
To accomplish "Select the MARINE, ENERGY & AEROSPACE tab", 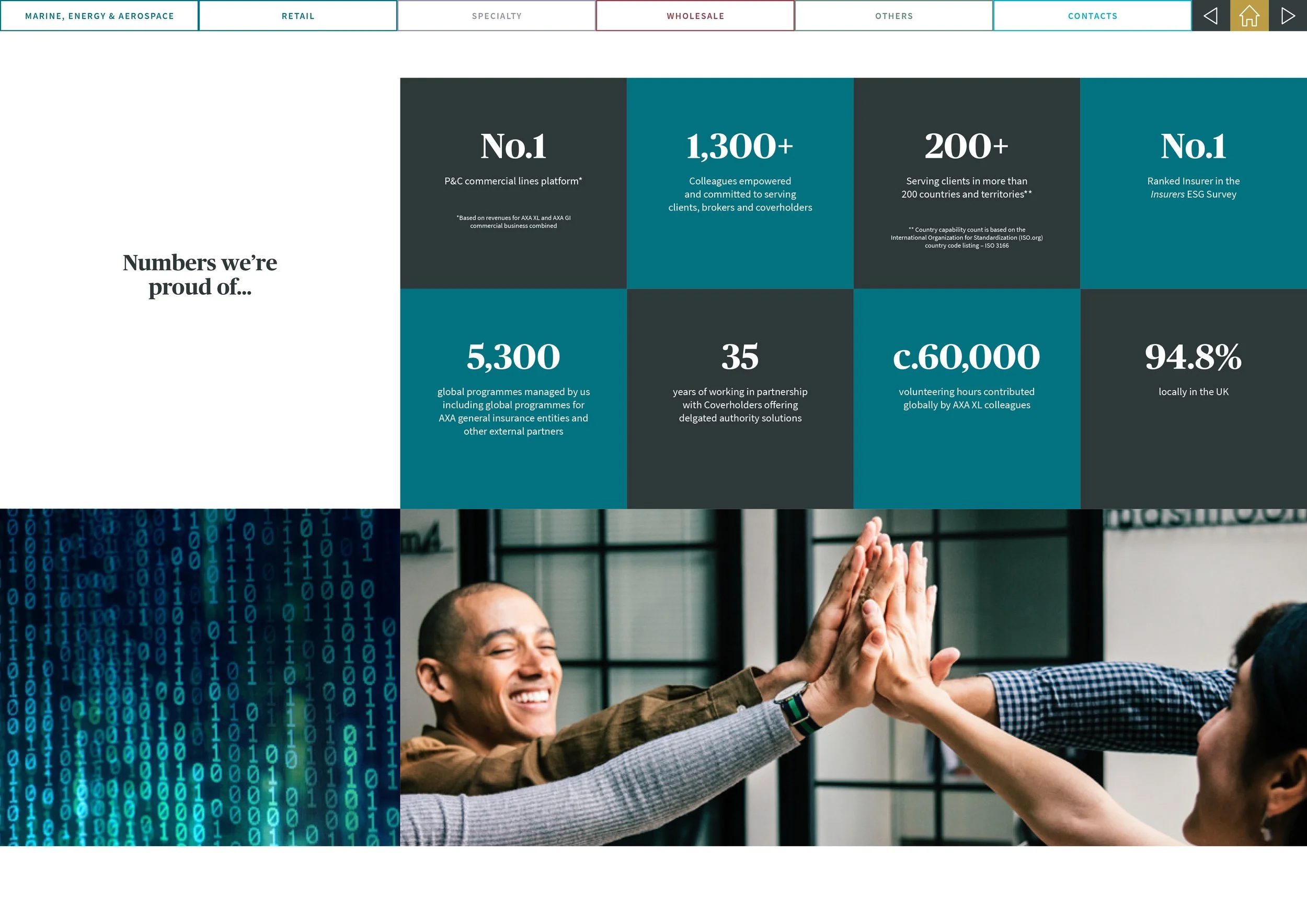I will [99, 15].
